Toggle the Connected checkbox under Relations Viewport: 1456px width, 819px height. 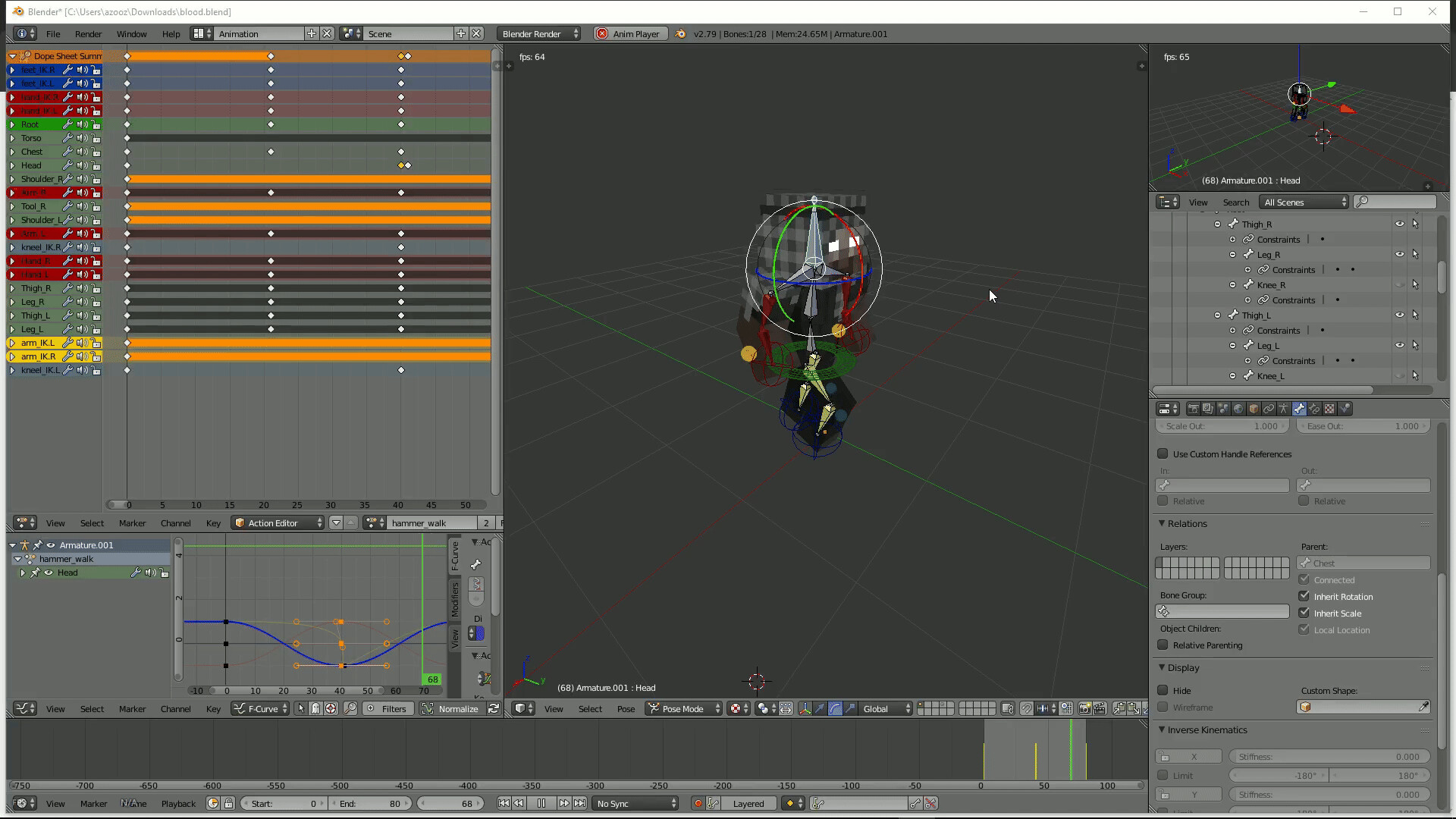pos(1304,579)
